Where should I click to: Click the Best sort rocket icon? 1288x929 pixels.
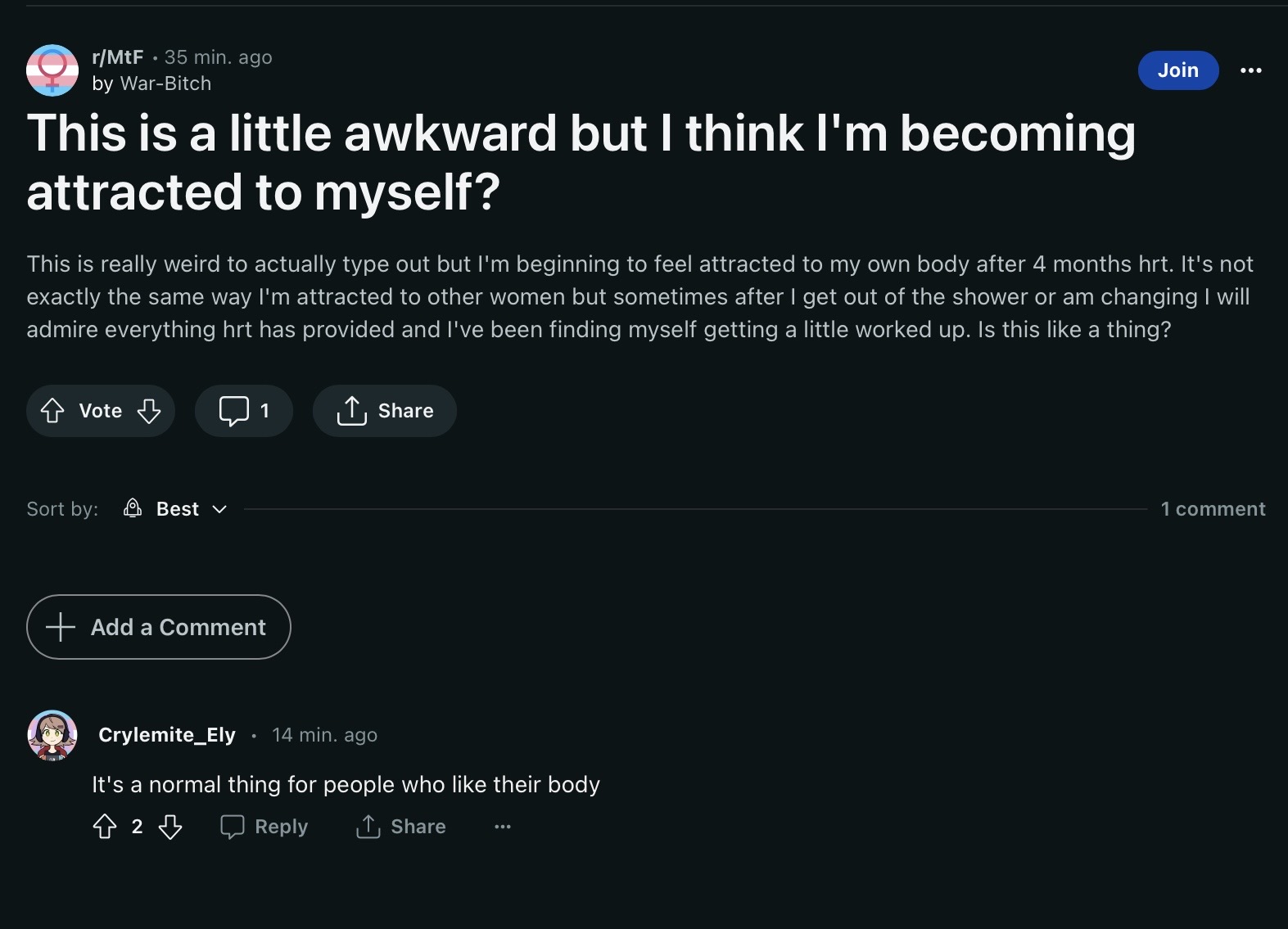click(x=133, y=508)
